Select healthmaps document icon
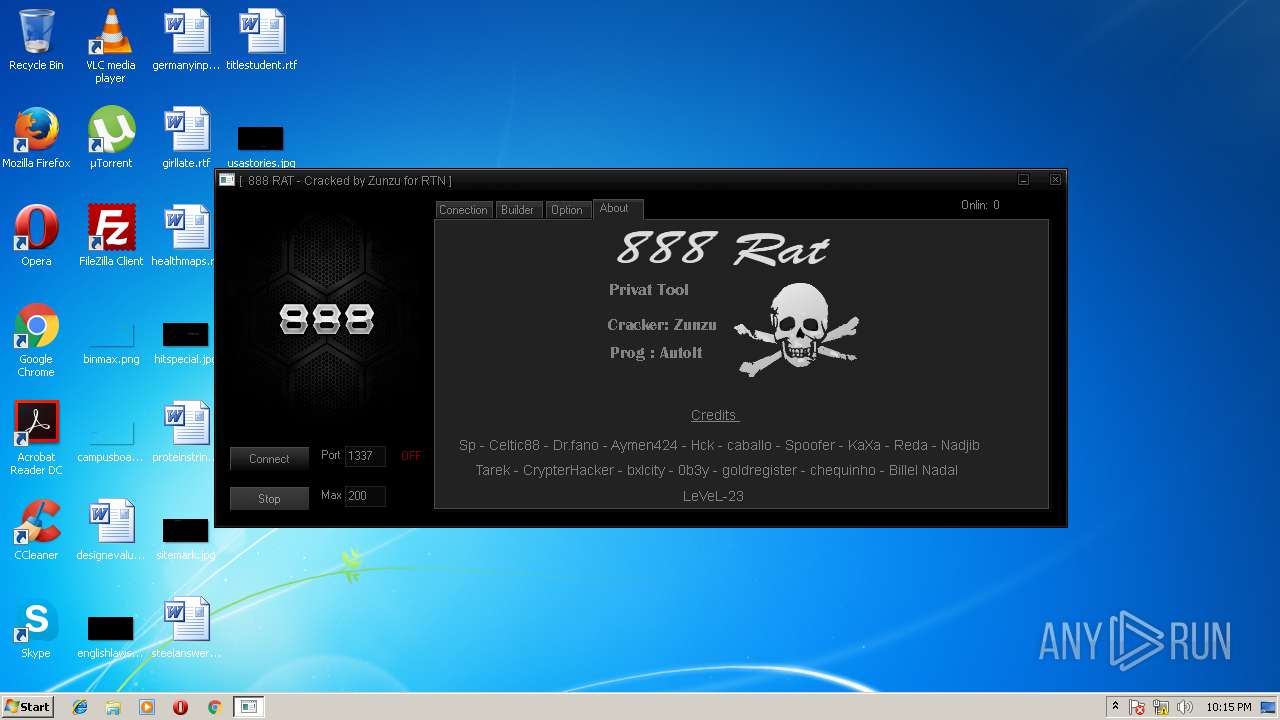 pos(183,236)
